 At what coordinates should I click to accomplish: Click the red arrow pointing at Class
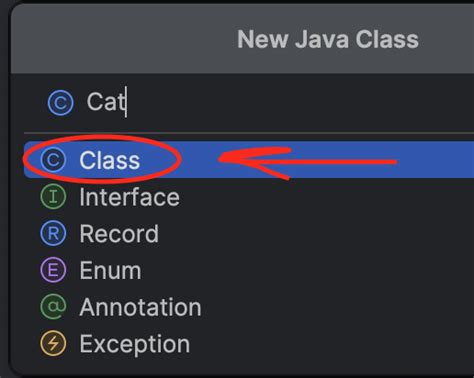coord(307,162)
